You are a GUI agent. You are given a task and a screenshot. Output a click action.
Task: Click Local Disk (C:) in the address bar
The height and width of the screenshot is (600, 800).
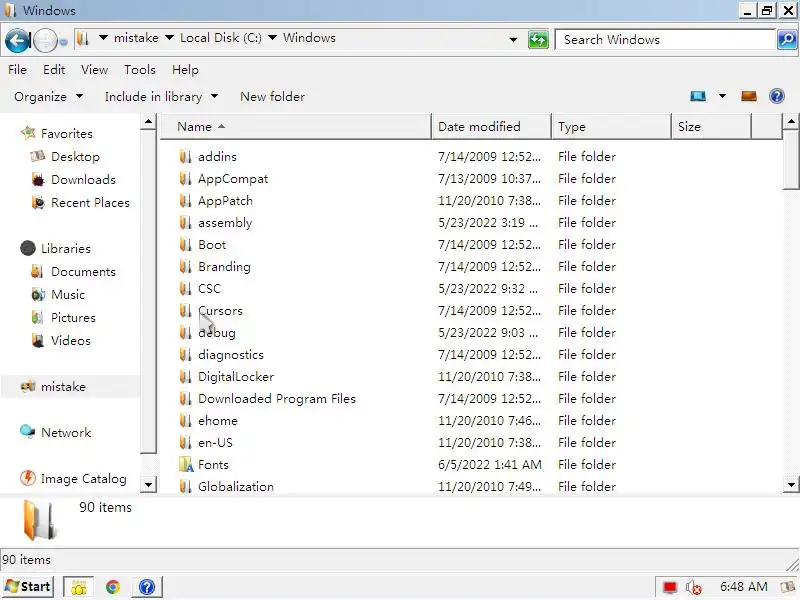[x=220, y=38]
